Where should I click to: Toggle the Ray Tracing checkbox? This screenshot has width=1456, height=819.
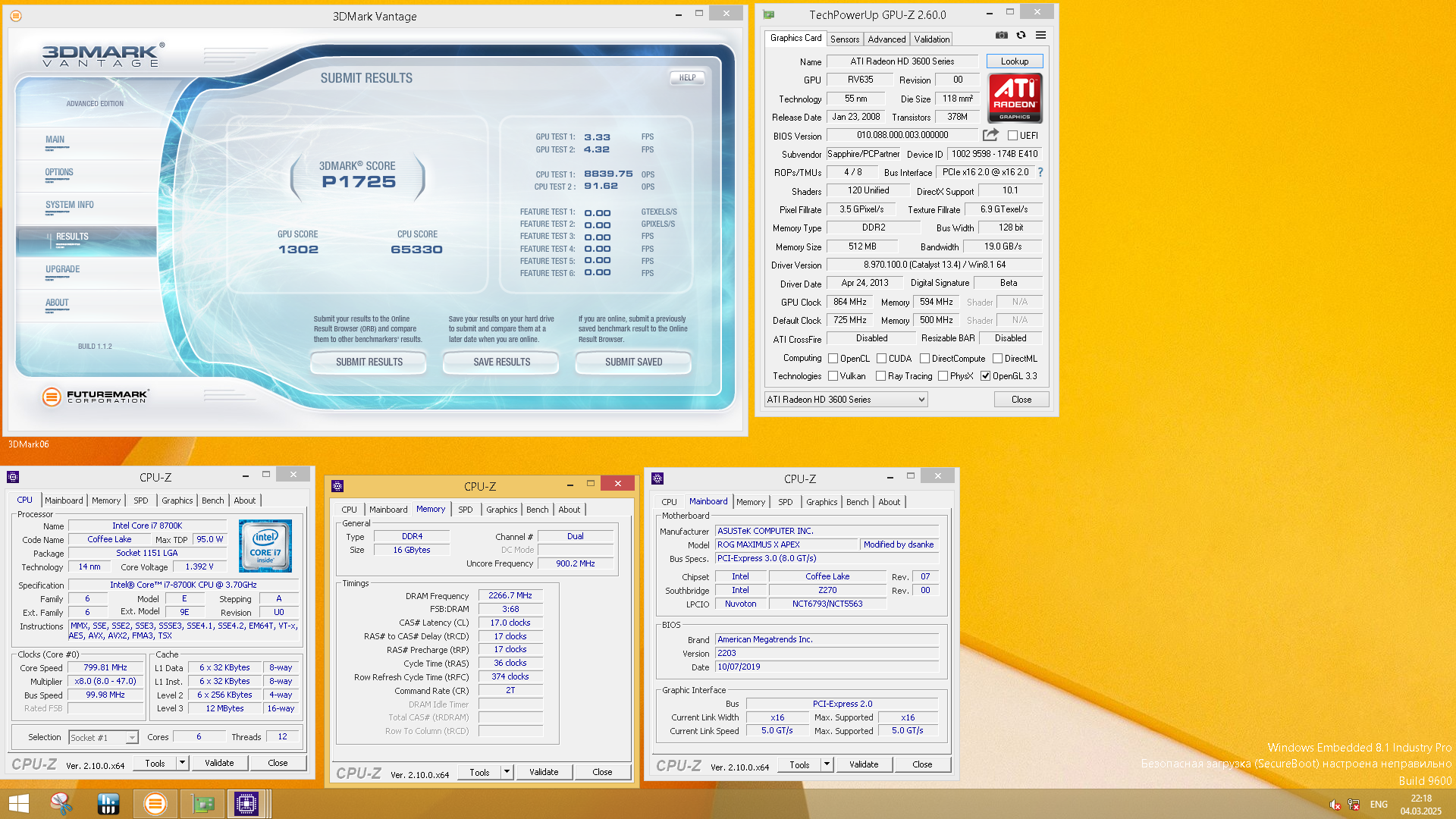click(880, 376)
